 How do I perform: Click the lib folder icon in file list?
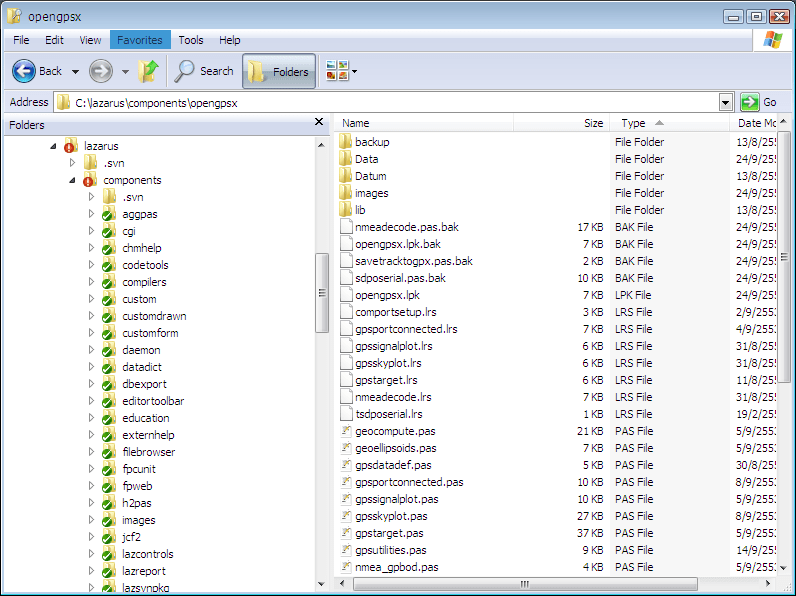(x=345, y=210)
